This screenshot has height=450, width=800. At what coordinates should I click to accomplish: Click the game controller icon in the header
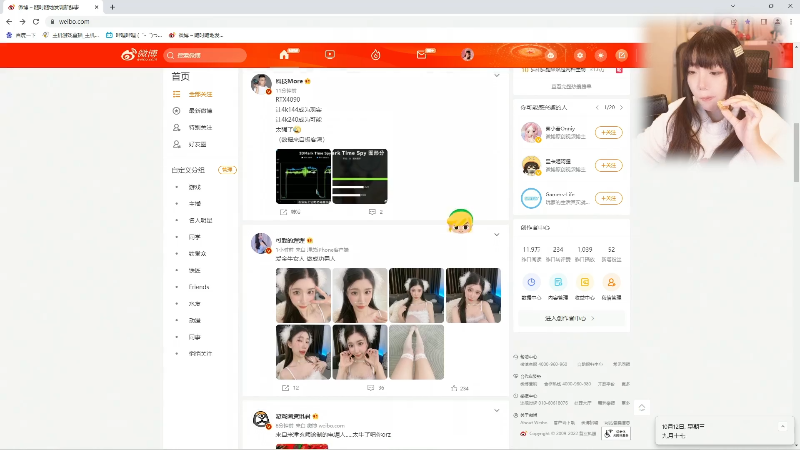click(x=551, y=55)
